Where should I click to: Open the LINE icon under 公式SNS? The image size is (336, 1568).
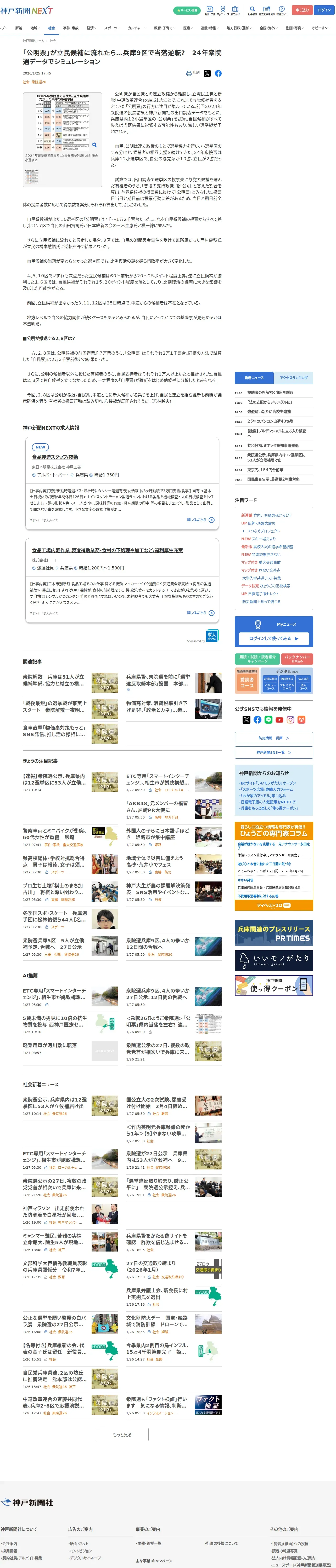(268, 719)
